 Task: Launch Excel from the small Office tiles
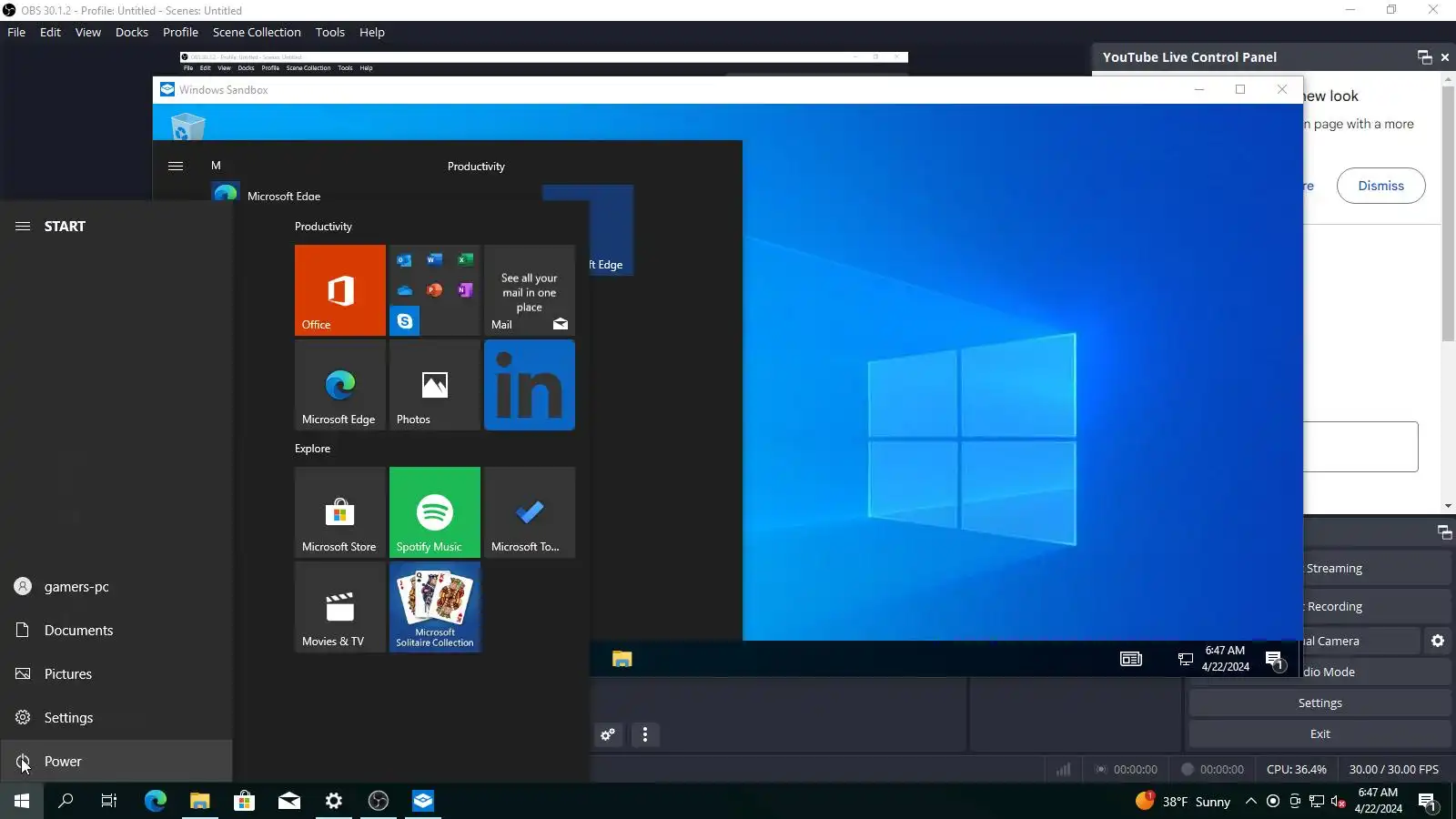pyautogui.click(x=465, y=260)
